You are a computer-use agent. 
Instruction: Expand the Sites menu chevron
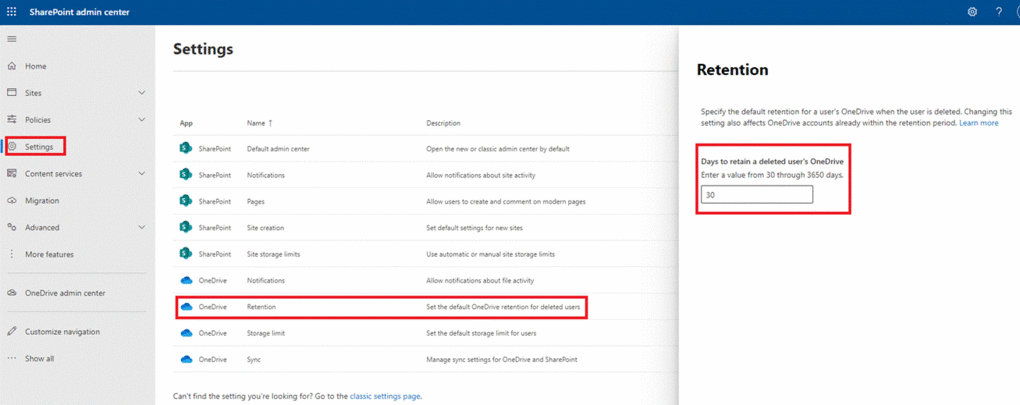coord(142,93)
